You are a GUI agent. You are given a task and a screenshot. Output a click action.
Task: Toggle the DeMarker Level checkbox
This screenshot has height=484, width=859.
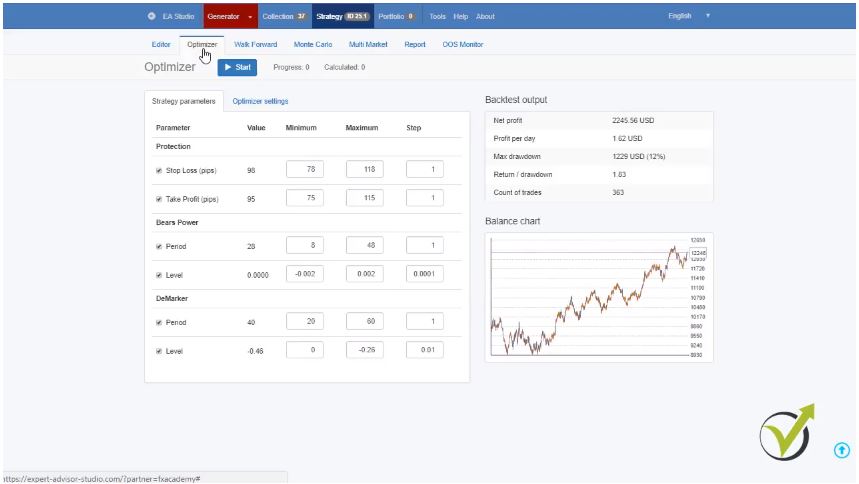click(159, 351)
